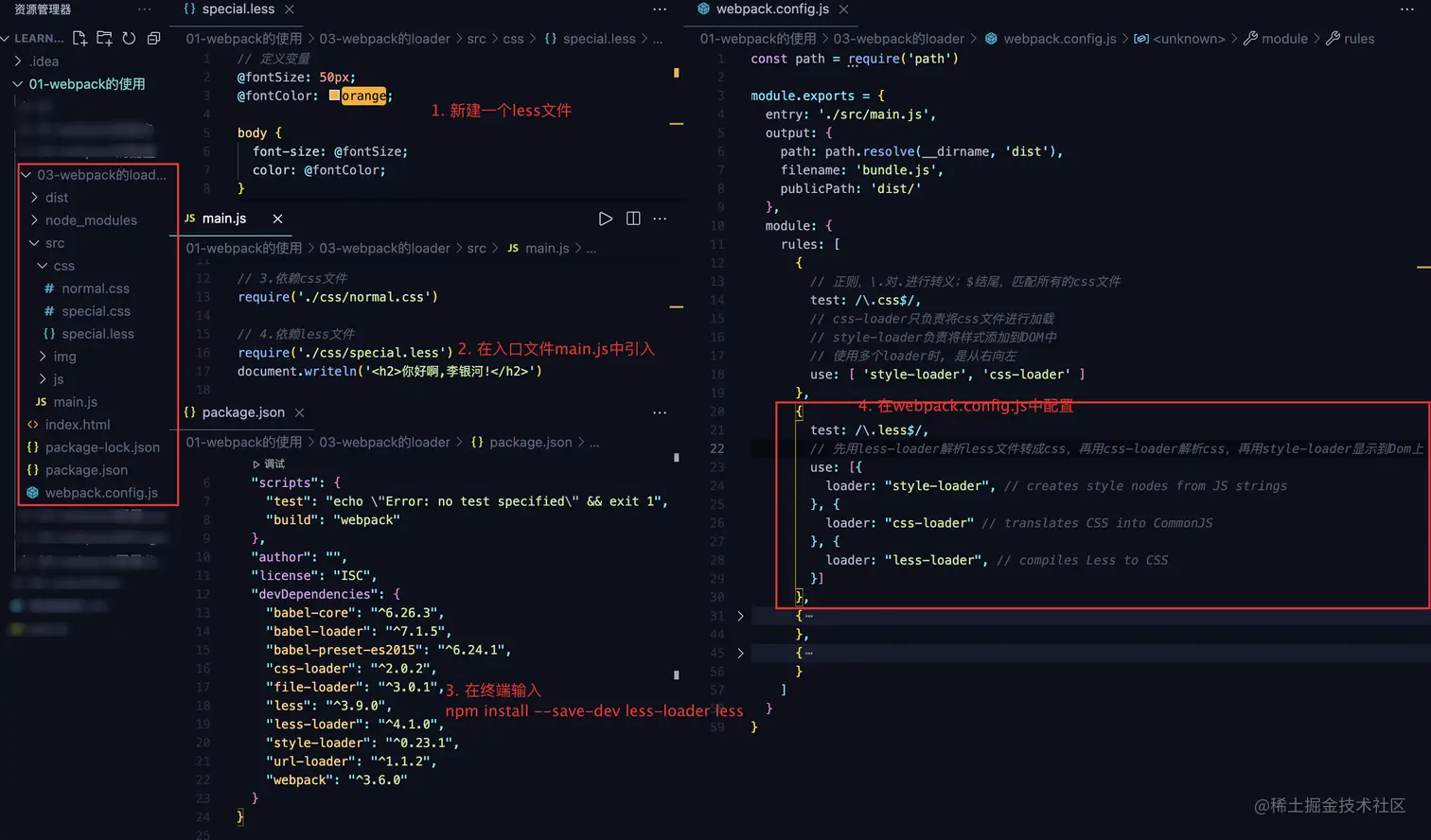This screenshot has height=840, width=1431.
Task: Expand folded block at line 31
Action: click(740, 616)
